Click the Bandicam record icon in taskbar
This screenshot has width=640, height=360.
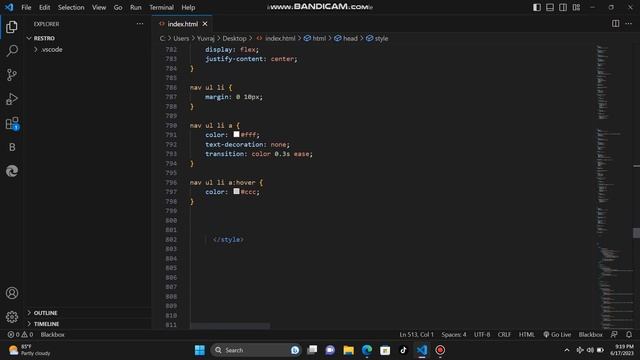point(440,350)
